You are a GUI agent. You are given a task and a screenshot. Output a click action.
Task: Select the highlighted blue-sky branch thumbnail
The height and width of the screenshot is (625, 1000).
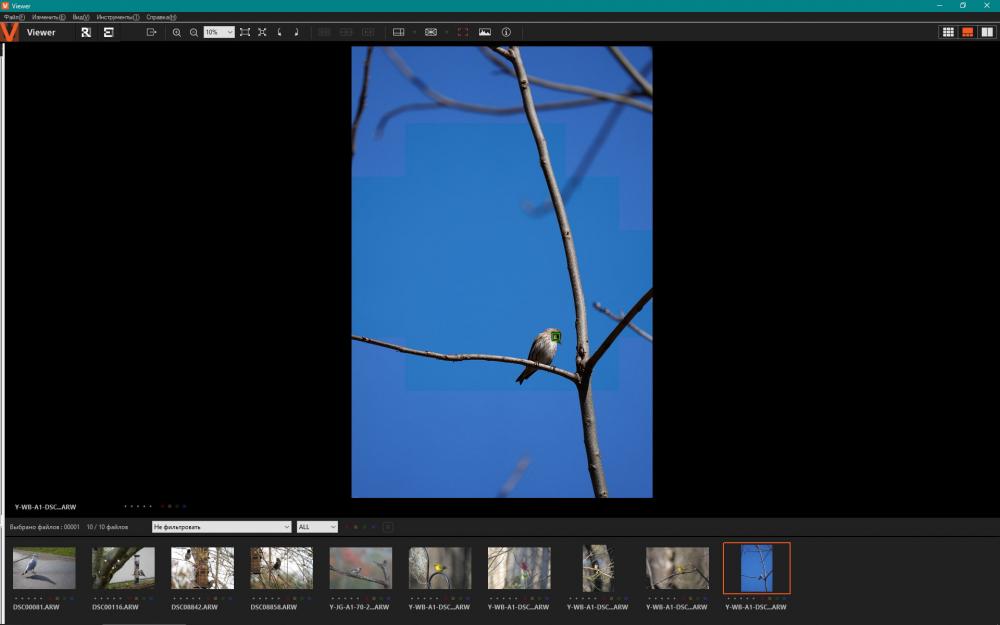pos(756,568)
